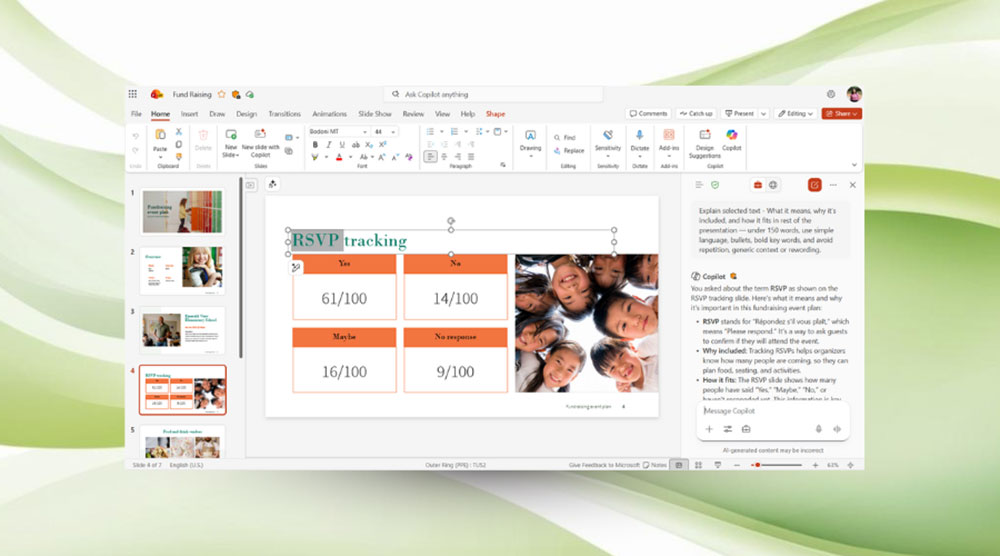Expand the numbering list dropdown arrow
The width and height of the screenshot is (1000, 556).
[466, 132]
